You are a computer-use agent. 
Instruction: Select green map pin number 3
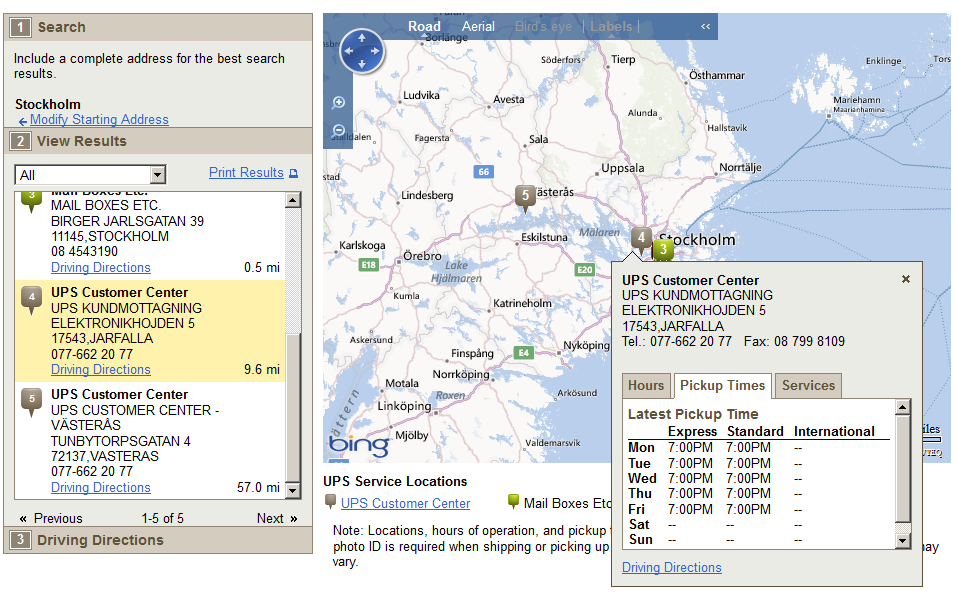[663, 250]
